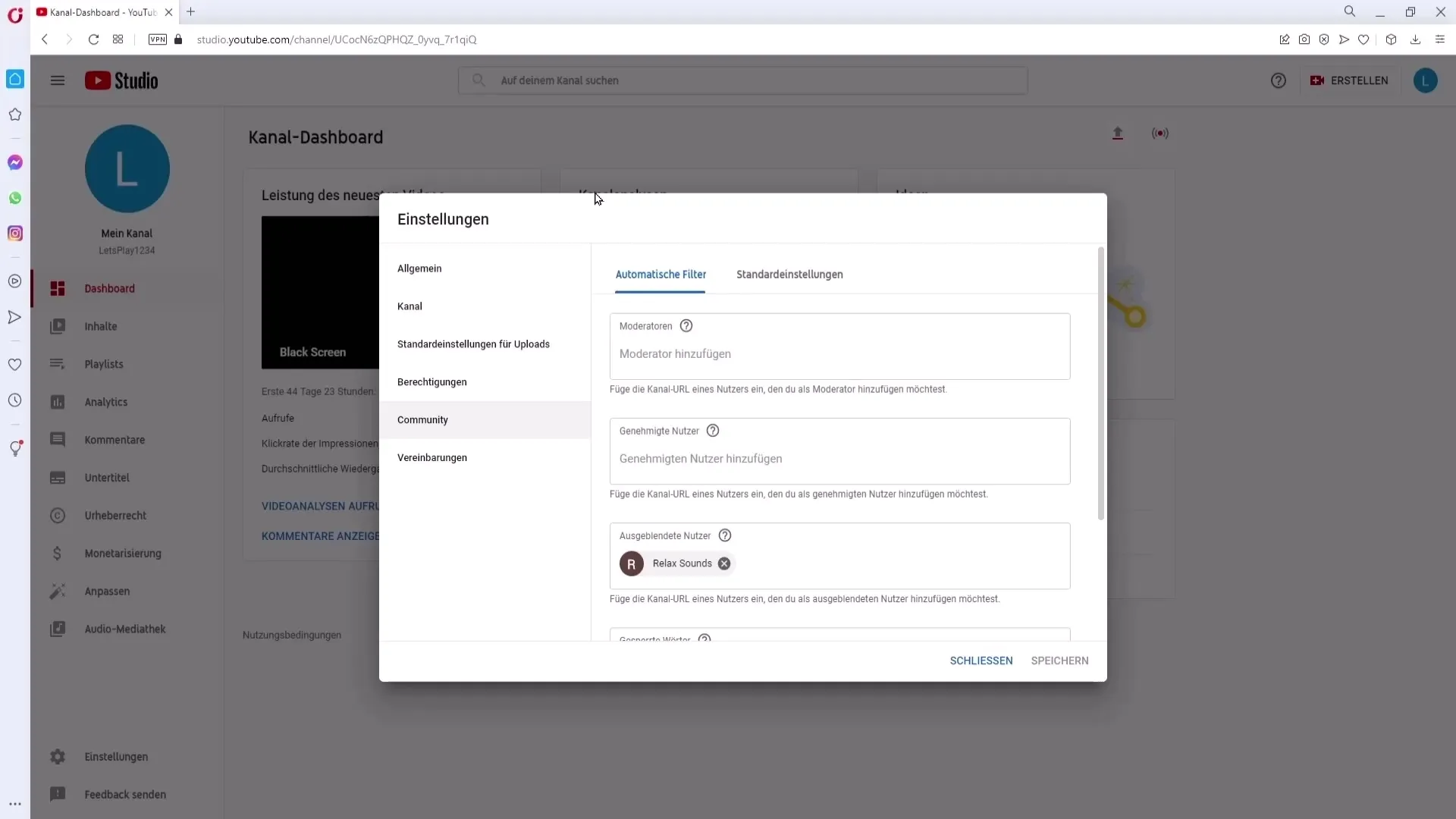The height and width of the screenshot is (819, 1456).
Task: Toggle the VPN badge in address bar
Action: coord(158,39)
